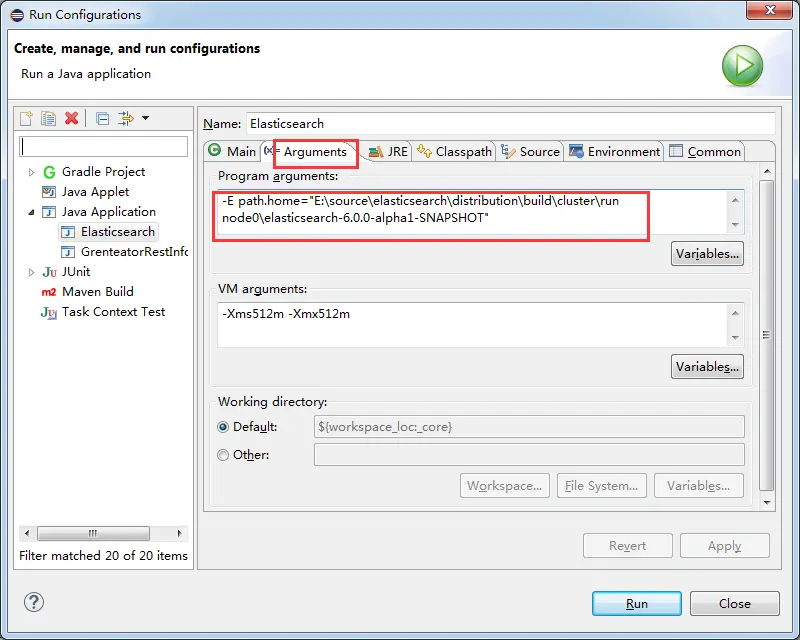
Task: Click the Run button
Action: click(637, 603)
